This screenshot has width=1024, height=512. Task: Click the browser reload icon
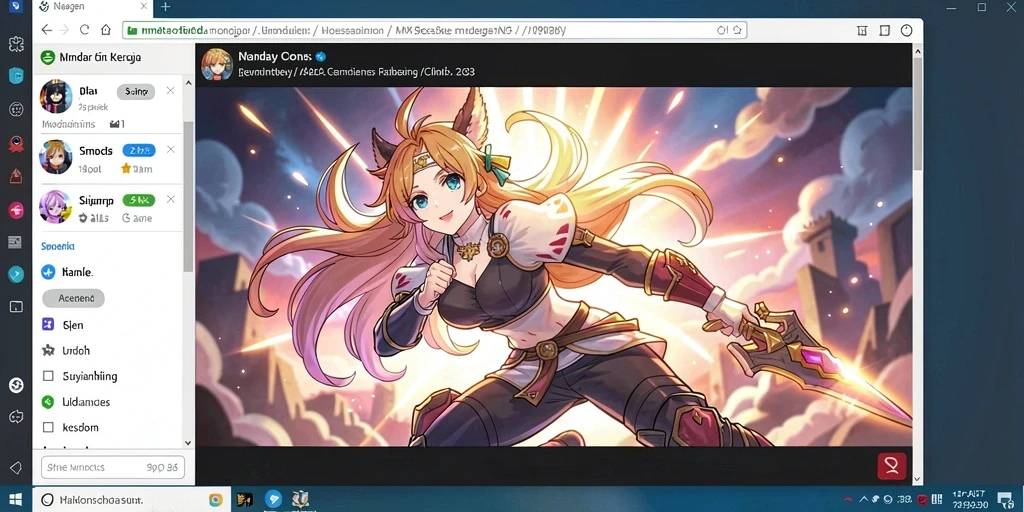(x=84, y=30)
